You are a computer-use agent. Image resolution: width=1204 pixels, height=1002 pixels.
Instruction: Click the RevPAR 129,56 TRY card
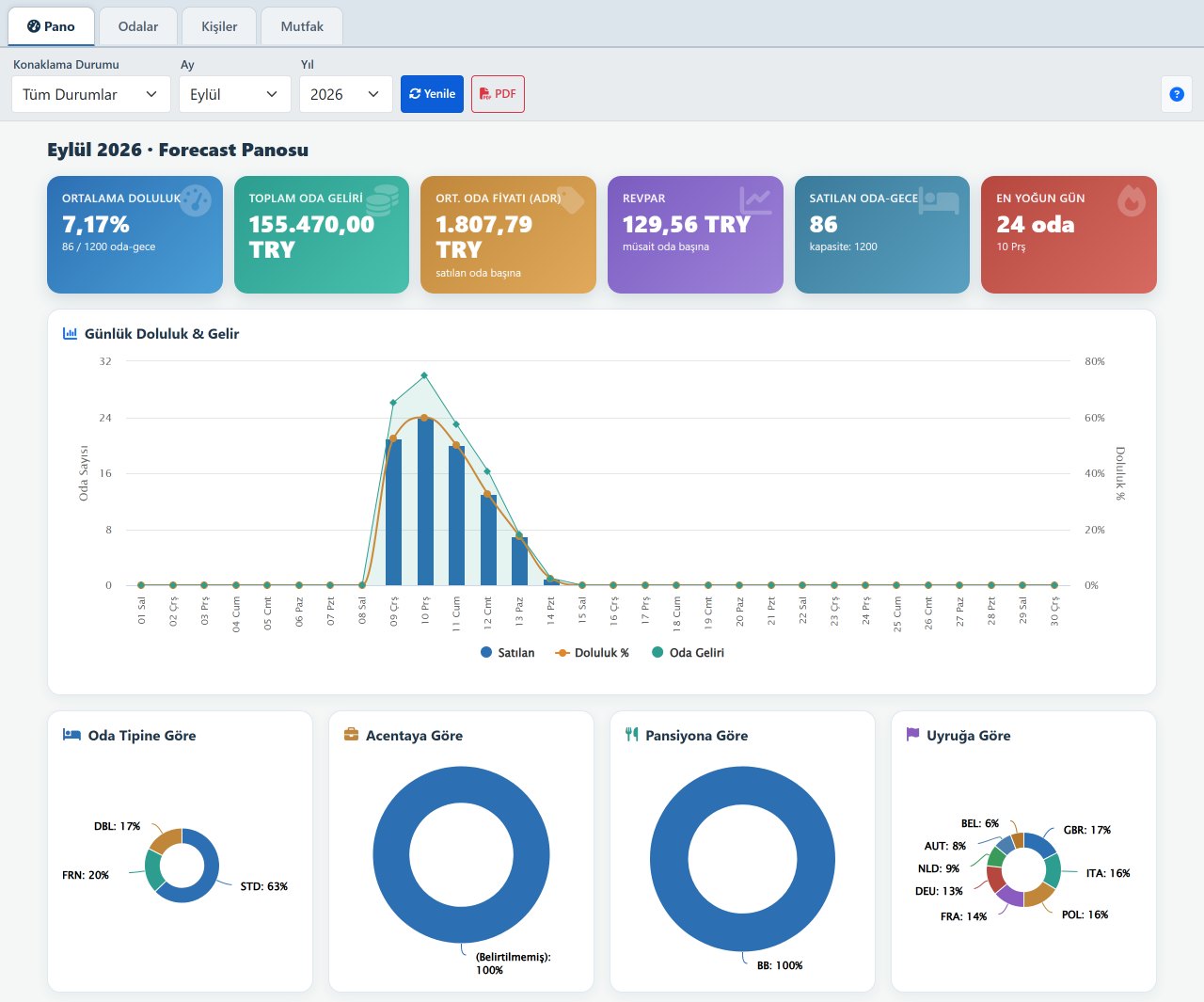pos(695,234)
